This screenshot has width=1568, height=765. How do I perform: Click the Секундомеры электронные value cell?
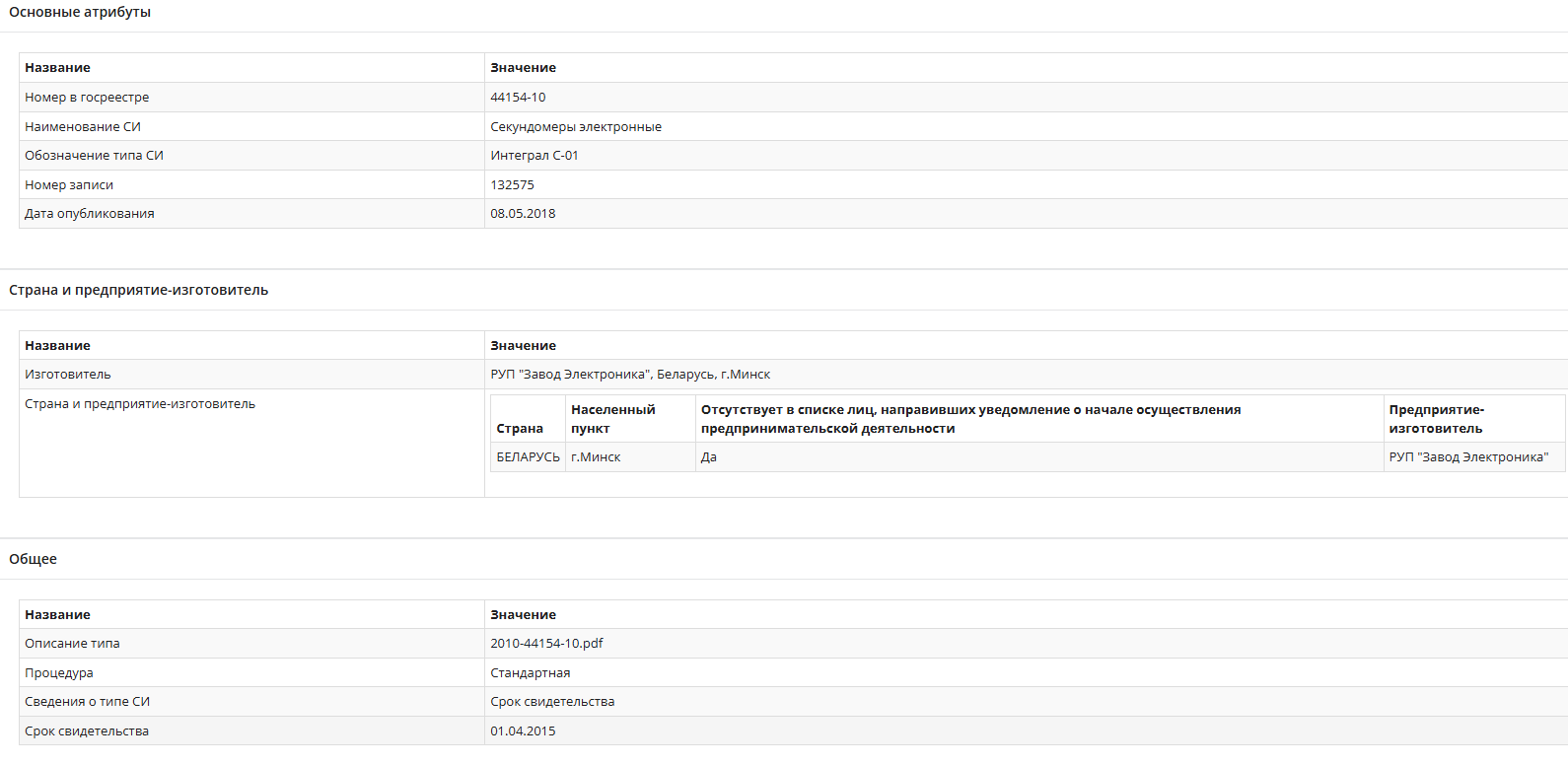click(x=576, y=127)
